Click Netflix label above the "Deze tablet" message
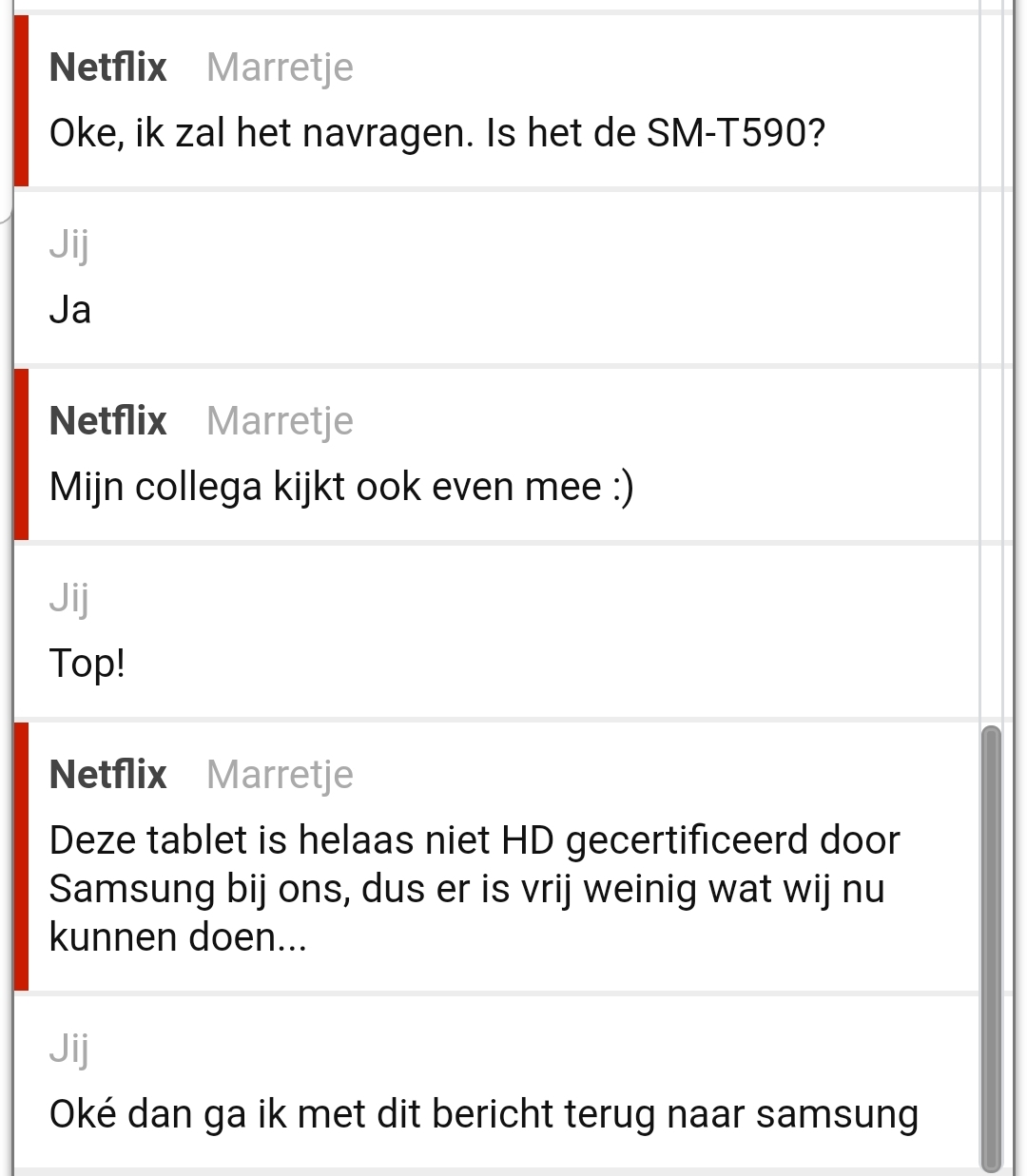 pyautogui.click(x=108, y=775)
